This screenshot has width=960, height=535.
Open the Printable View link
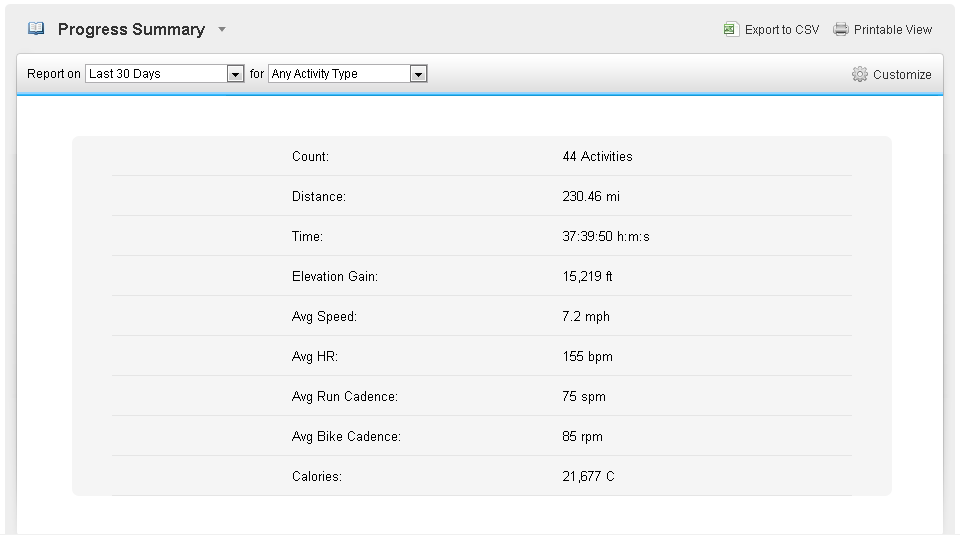pyautogui.click(x=893, y=29)
